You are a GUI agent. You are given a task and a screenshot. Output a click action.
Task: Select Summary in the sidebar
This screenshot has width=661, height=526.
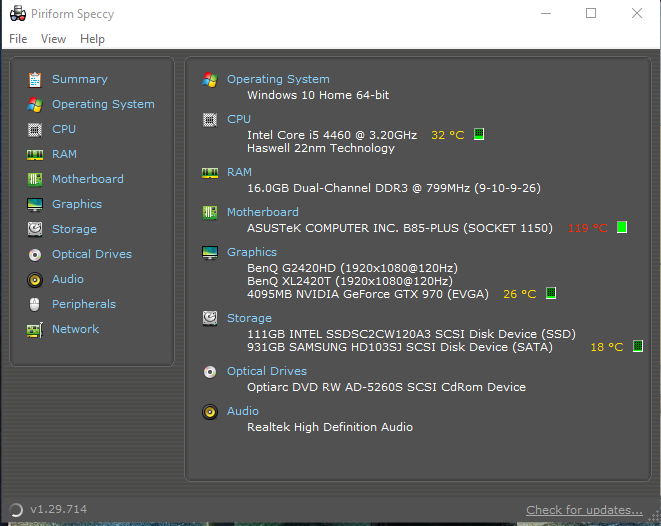click(80, 79)
